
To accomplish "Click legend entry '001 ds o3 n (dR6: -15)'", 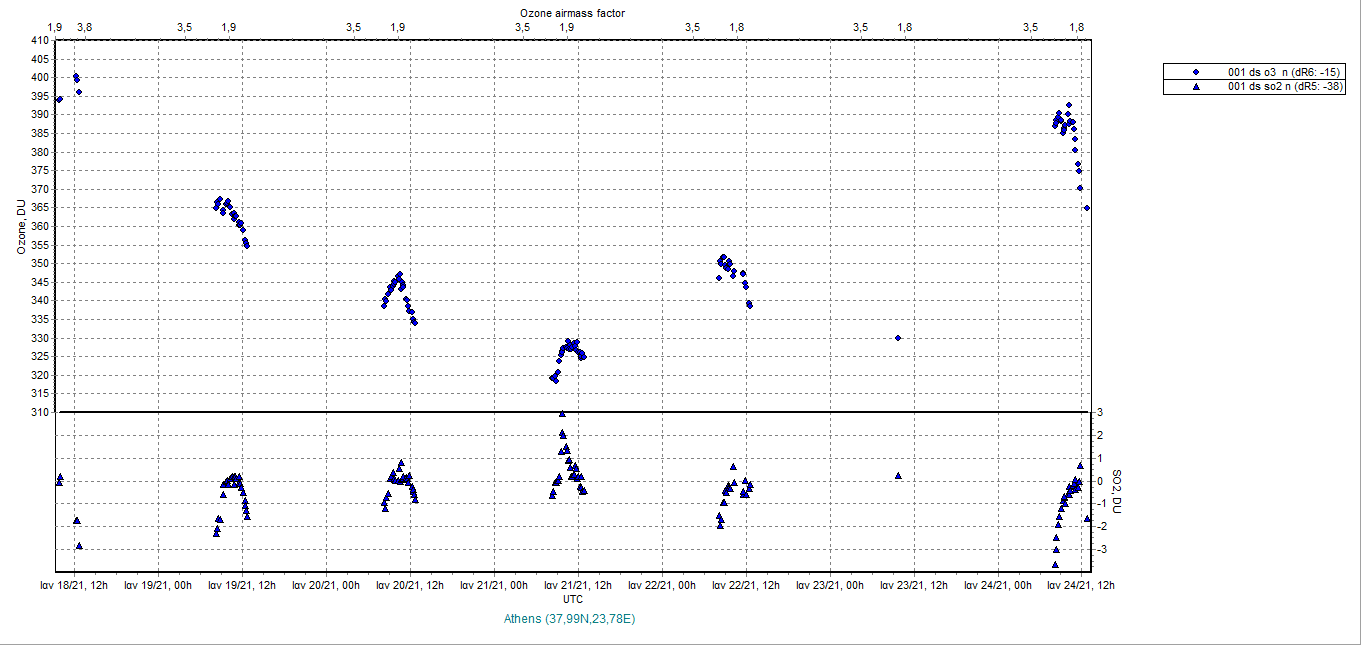I will coord(1283,72).
